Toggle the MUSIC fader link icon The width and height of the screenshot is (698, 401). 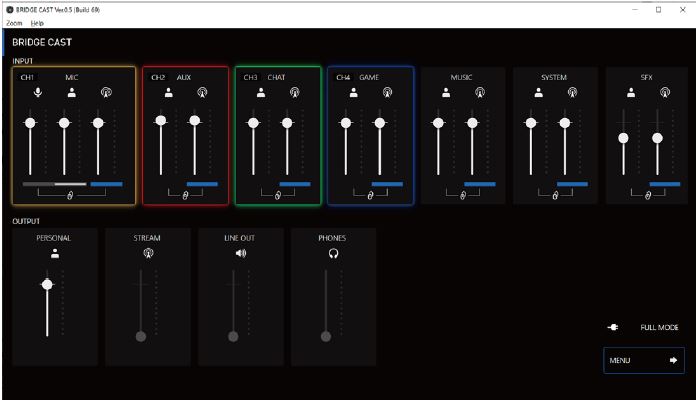(x=463, y=195)
